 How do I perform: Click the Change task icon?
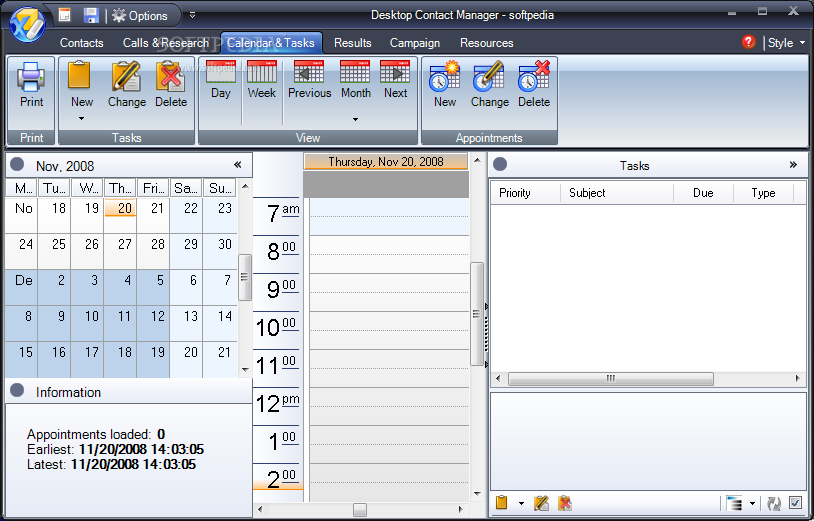pos(126,76)
